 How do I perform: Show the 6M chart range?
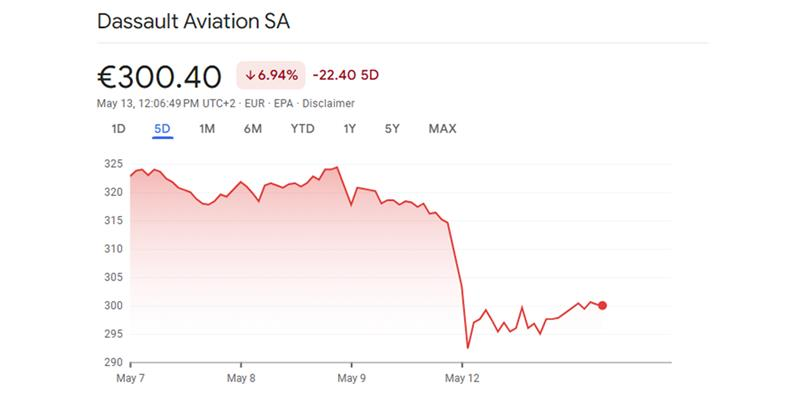coord(252,129)
